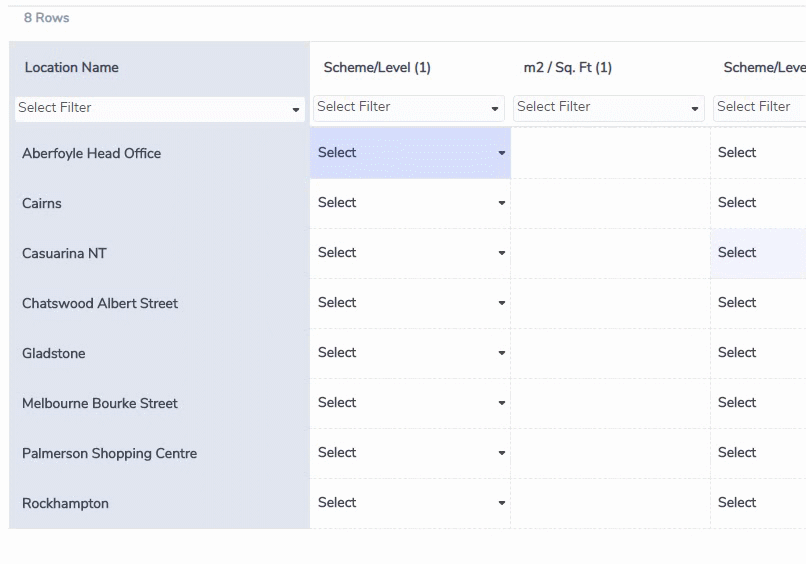Click the m2 / Sq. Ft cell for Rockhampton
This screenshot has width=806, height=564.
point(611,502)
